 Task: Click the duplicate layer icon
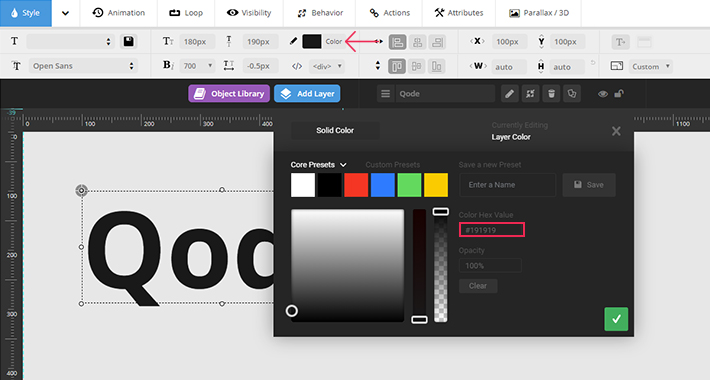(x=572, y=94)
